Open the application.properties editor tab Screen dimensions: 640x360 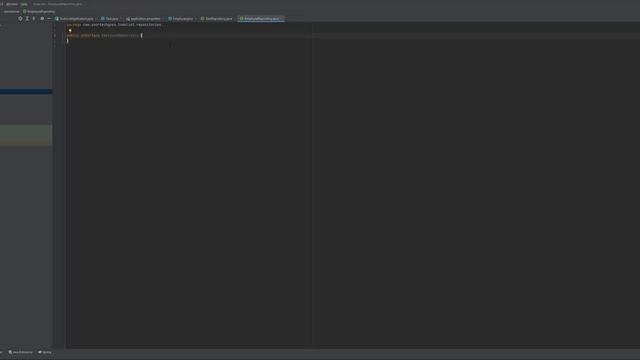pyautogui.click(x=144, y=19)
